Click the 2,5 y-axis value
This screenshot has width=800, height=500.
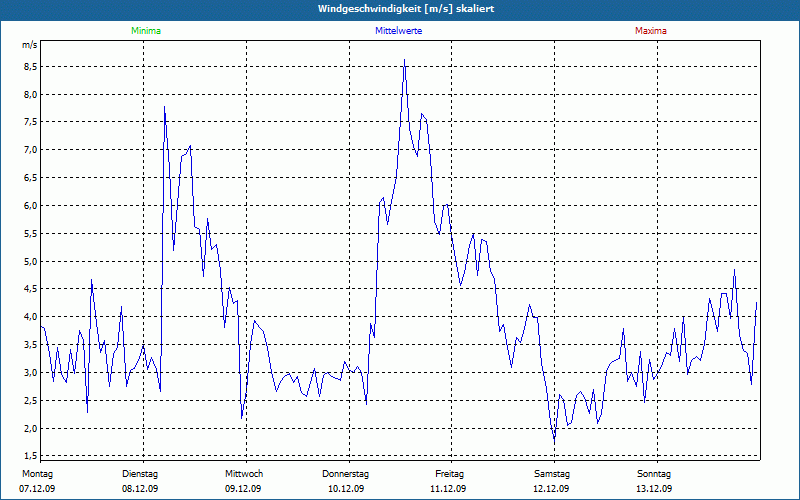[31, 401]
